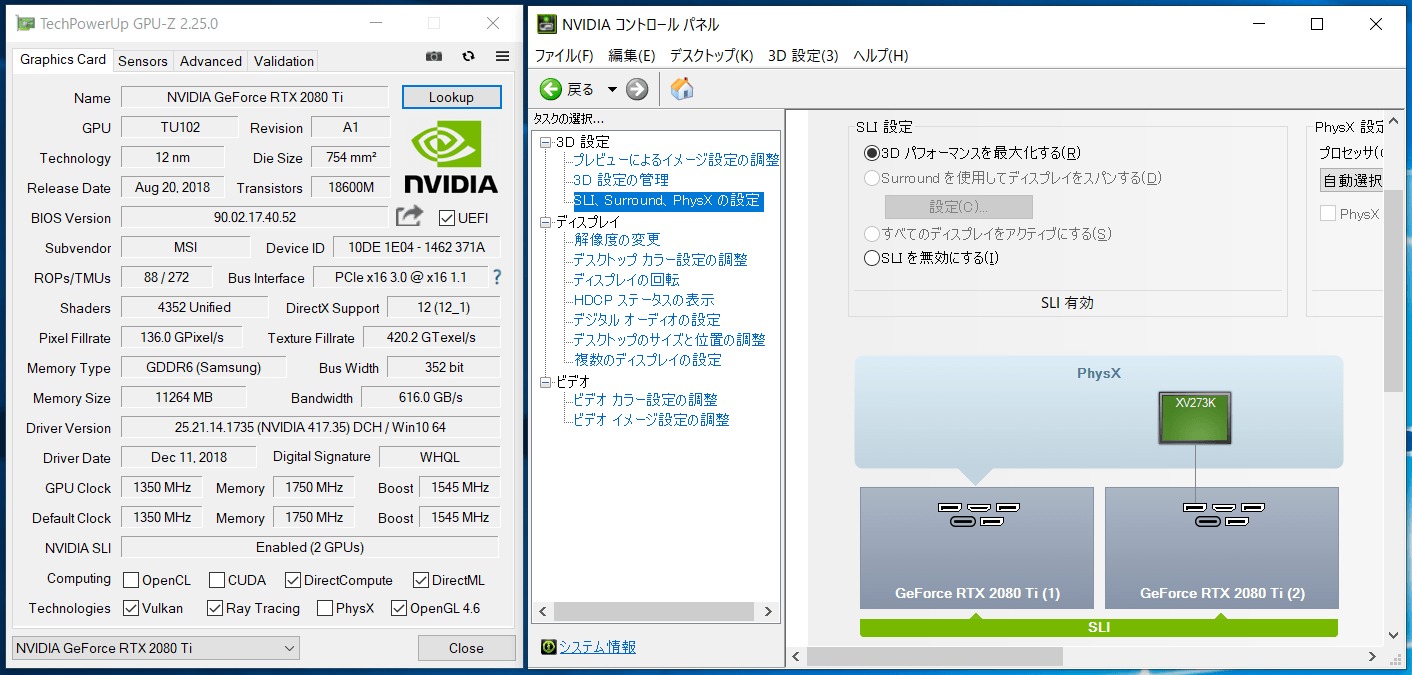Select ディスプレイの回転 tree item

pos(626,280)
